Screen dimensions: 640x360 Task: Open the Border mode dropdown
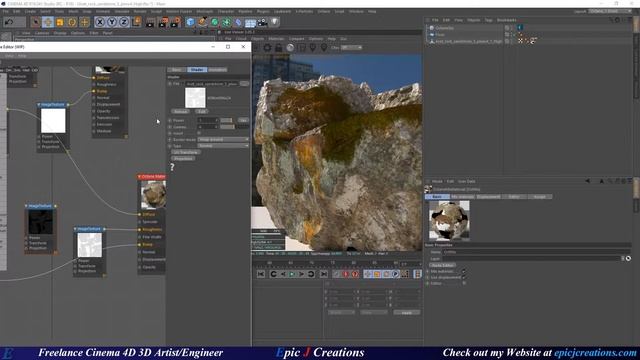coord(223,140)
